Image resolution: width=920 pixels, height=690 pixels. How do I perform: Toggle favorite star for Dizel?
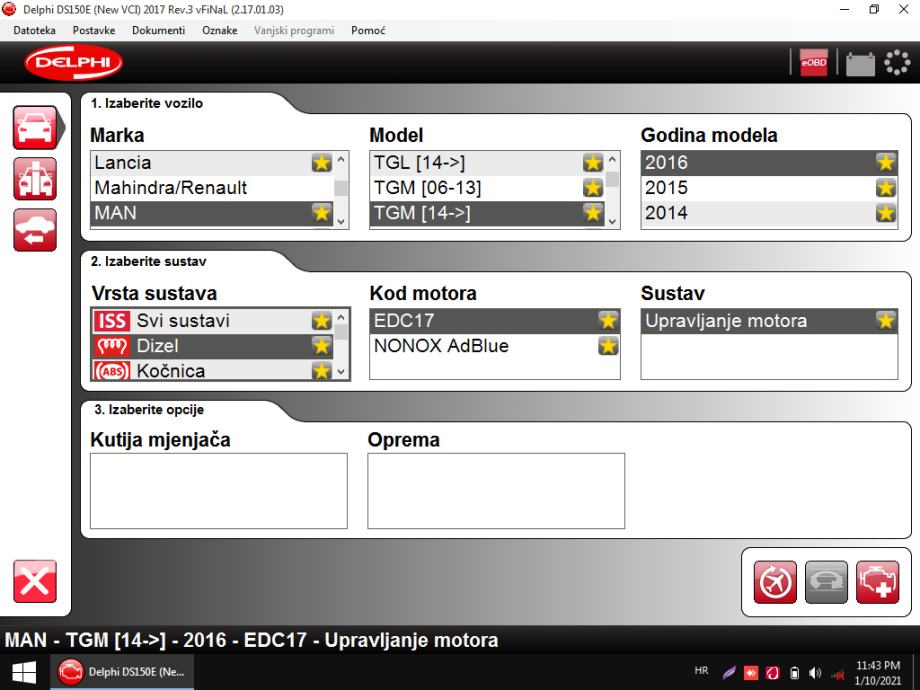pos(322,346)
